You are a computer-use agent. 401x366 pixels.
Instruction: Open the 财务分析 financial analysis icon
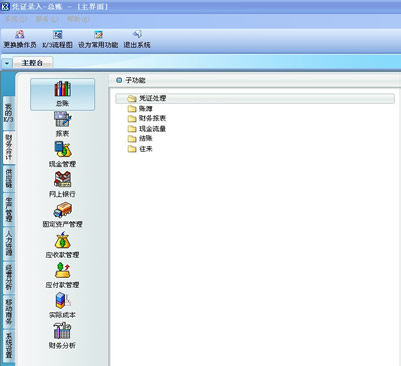pos(62,336)
